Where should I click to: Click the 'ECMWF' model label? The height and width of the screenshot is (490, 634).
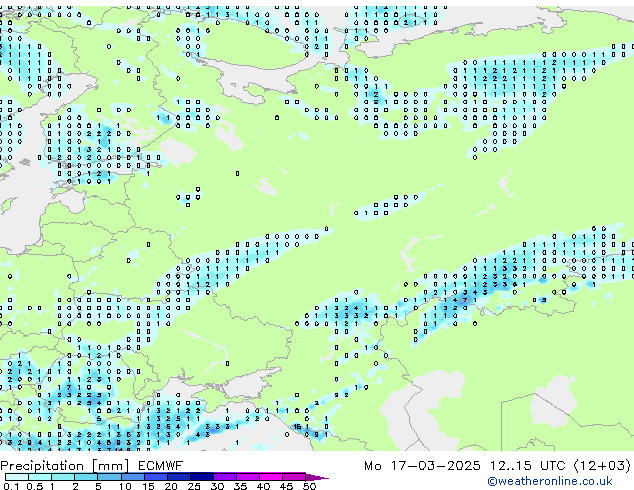[161, 466]
